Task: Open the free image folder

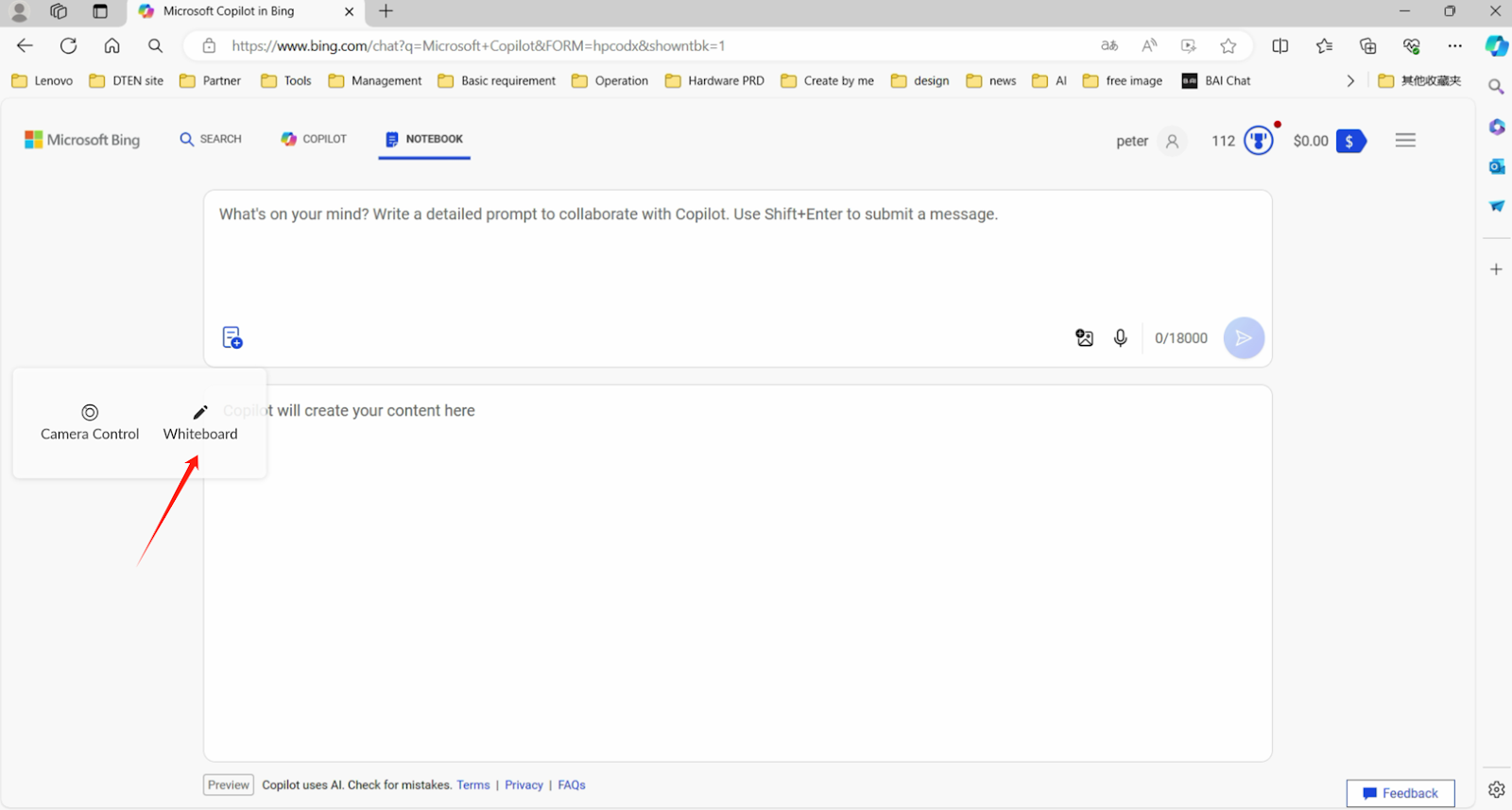Action: point(1122,80)
